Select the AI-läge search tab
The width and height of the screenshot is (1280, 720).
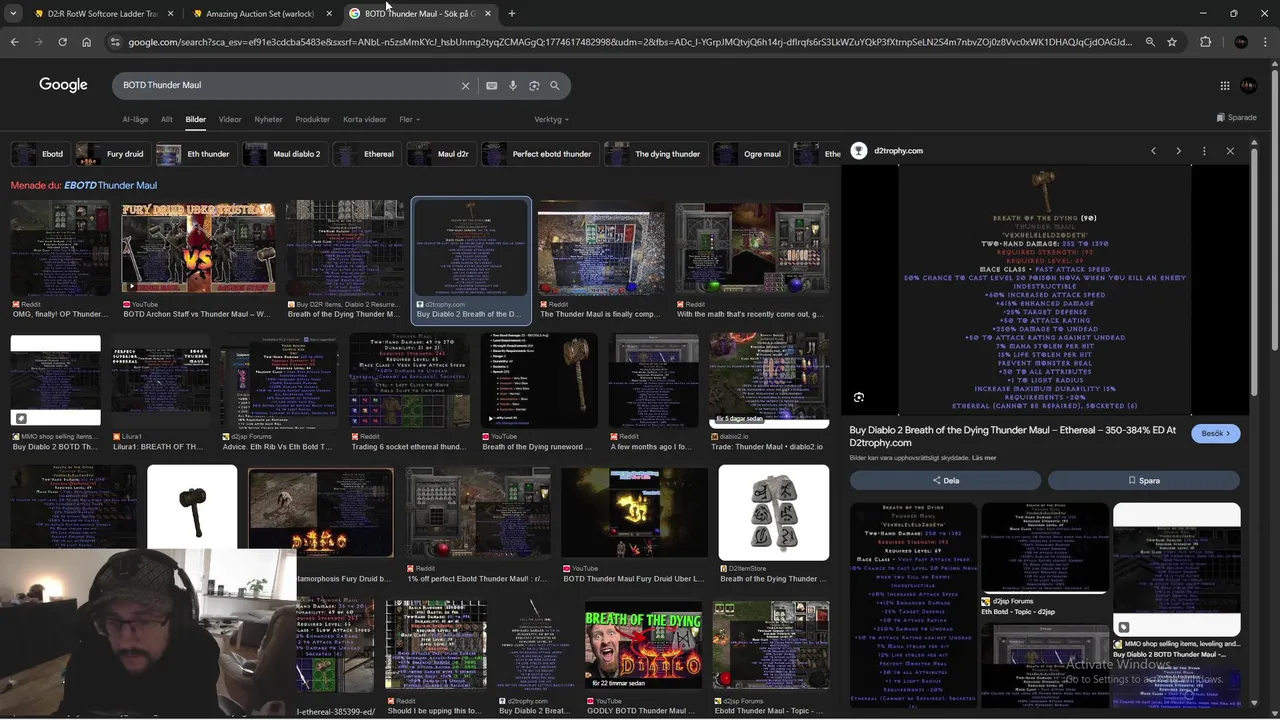[135, 119]
